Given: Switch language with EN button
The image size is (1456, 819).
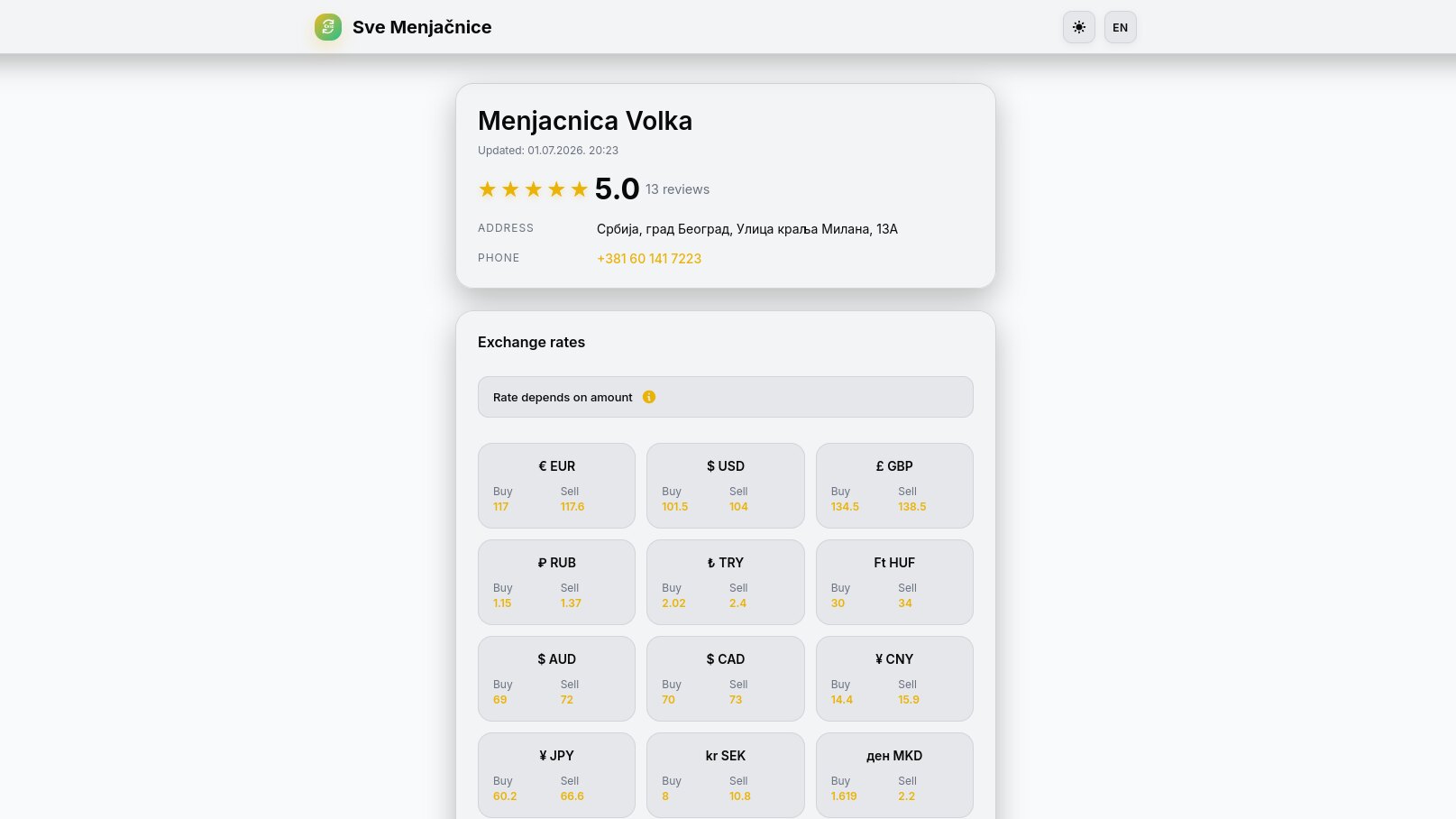Looking at the screenshot, I should (1121, 27).
